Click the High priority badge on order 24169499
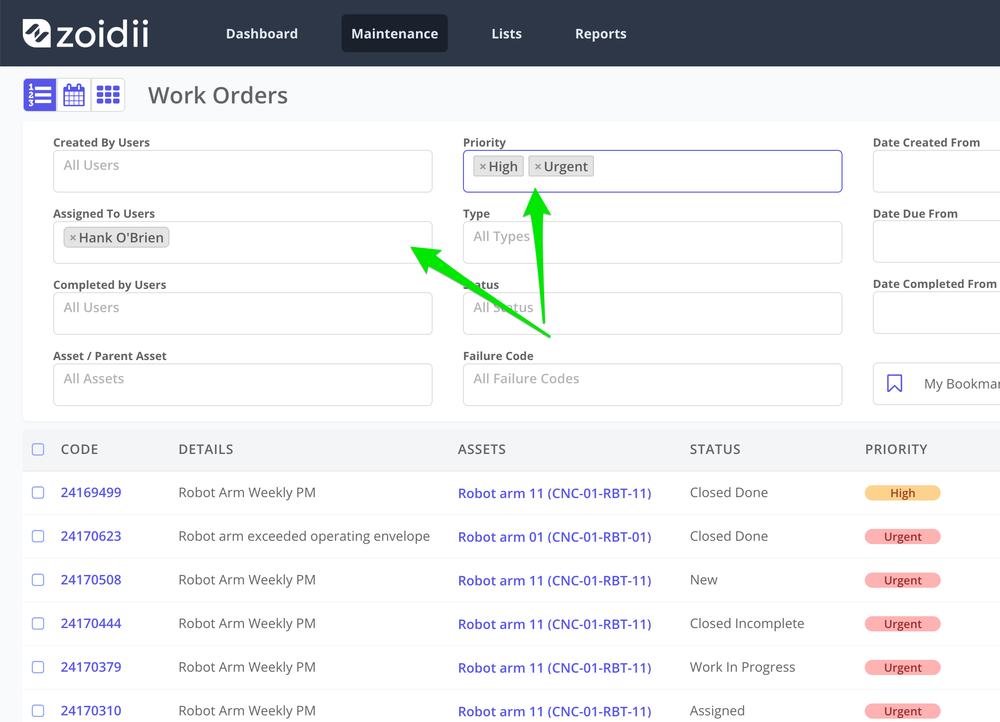Viewport: 1000px width, 722px height. coord(902,493)
